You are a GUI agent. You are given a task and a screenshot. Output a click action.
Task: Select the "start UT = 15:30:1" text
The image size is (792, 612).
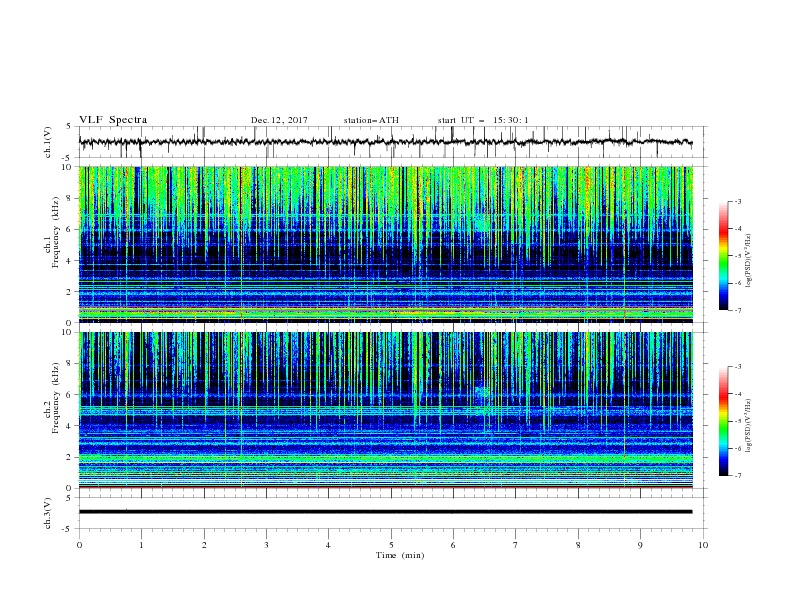pyautogui.click(x=483, y=120)
